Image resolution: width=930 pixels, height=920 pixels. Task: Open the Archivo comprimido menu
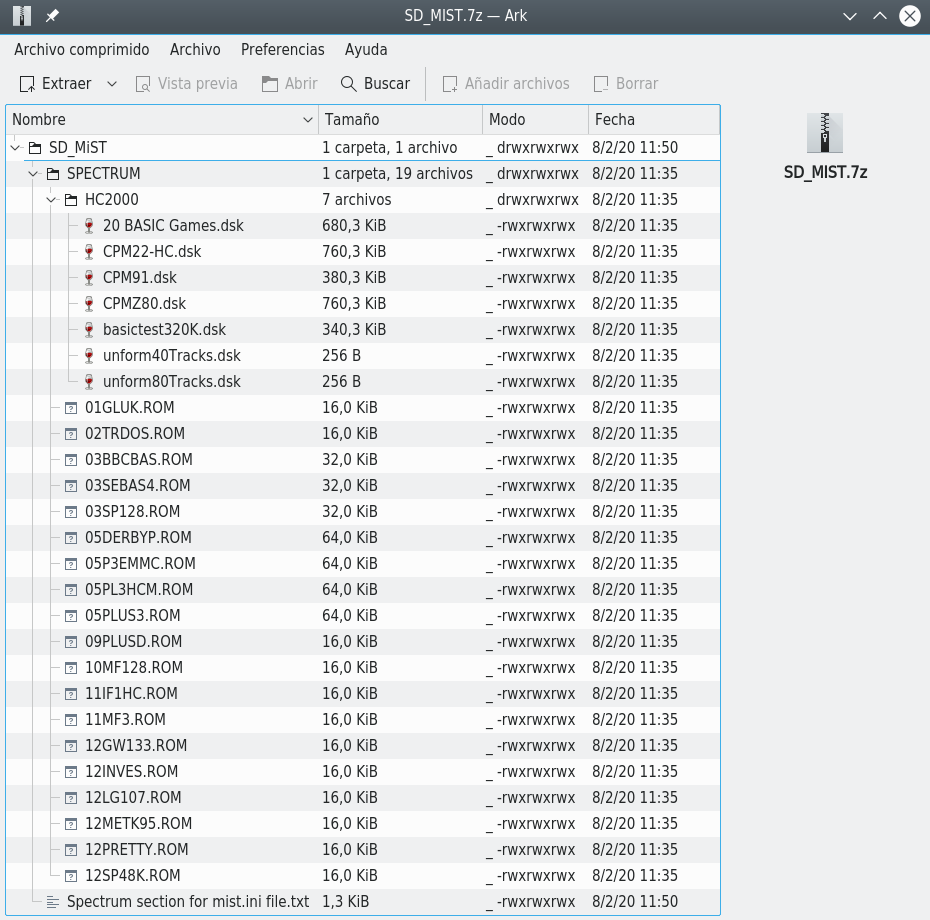tap(82, 50)
